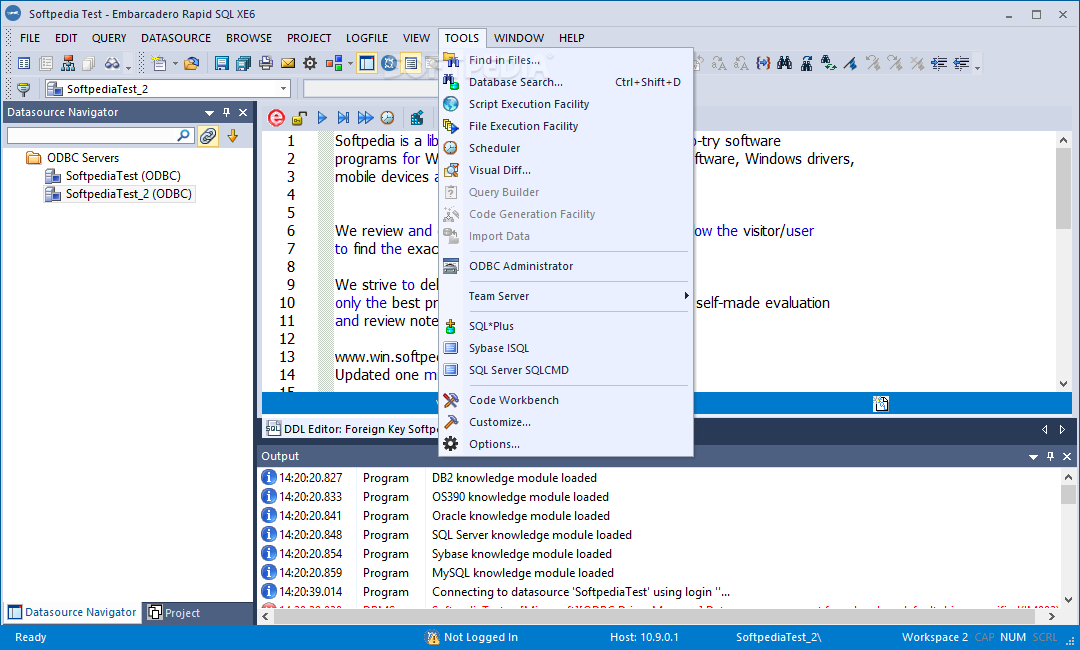Toggle the highlighted output list button
Viewport: 1080px width, 650px height.
pos(411,63)
